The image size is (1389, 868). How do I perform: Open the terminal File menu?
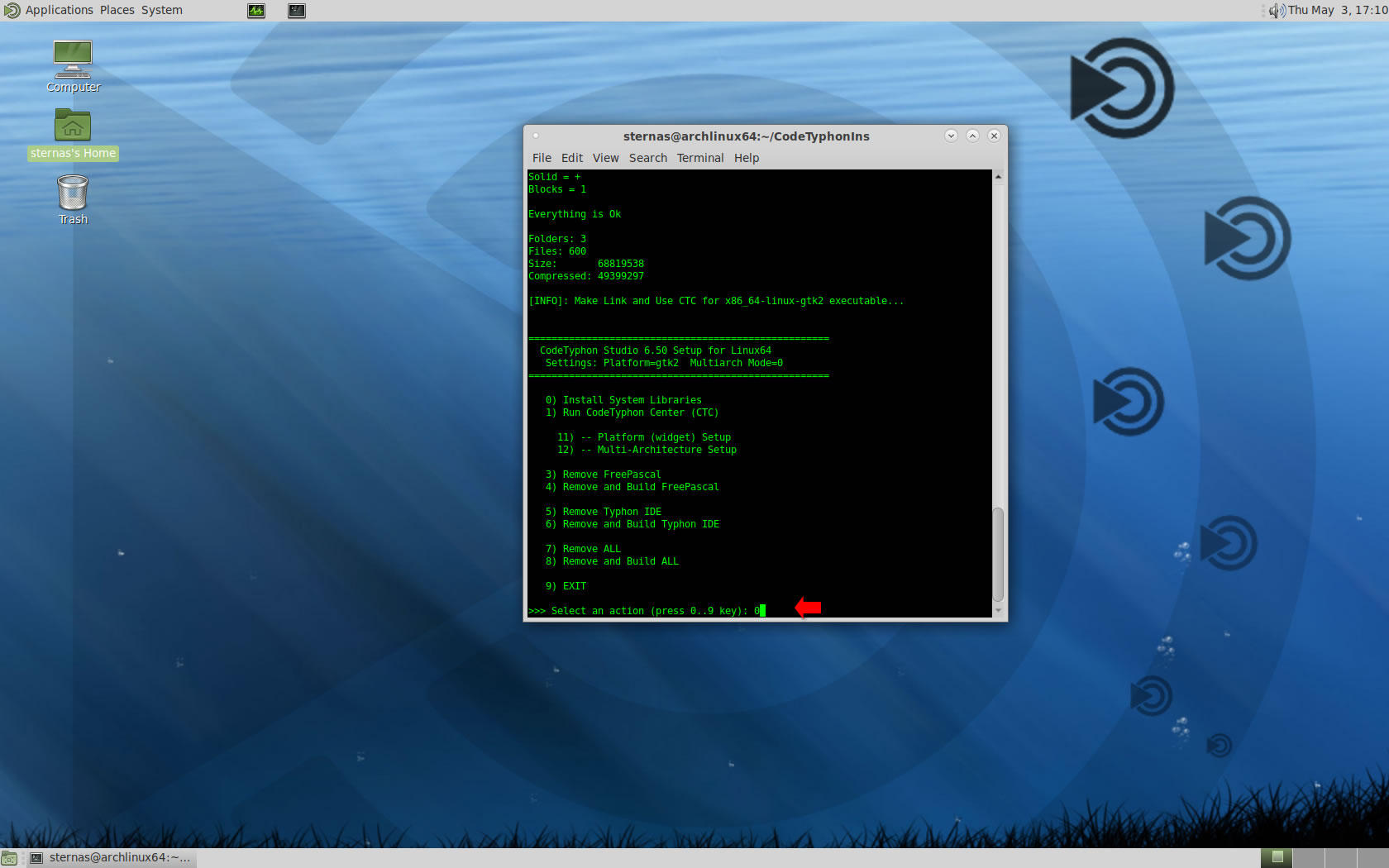(542, 158)
